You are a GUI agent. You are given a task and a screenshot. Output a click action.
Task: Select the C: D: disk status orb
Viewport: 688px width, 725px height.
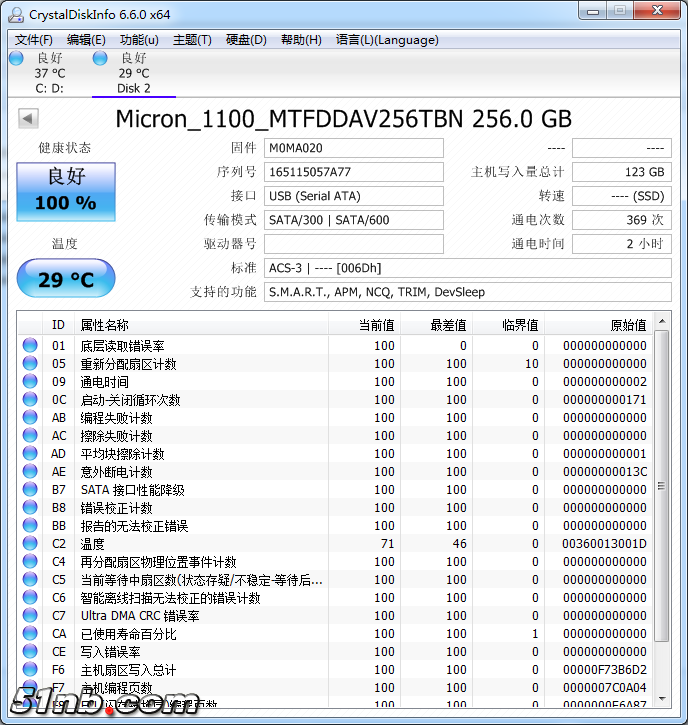click(16, 59)
